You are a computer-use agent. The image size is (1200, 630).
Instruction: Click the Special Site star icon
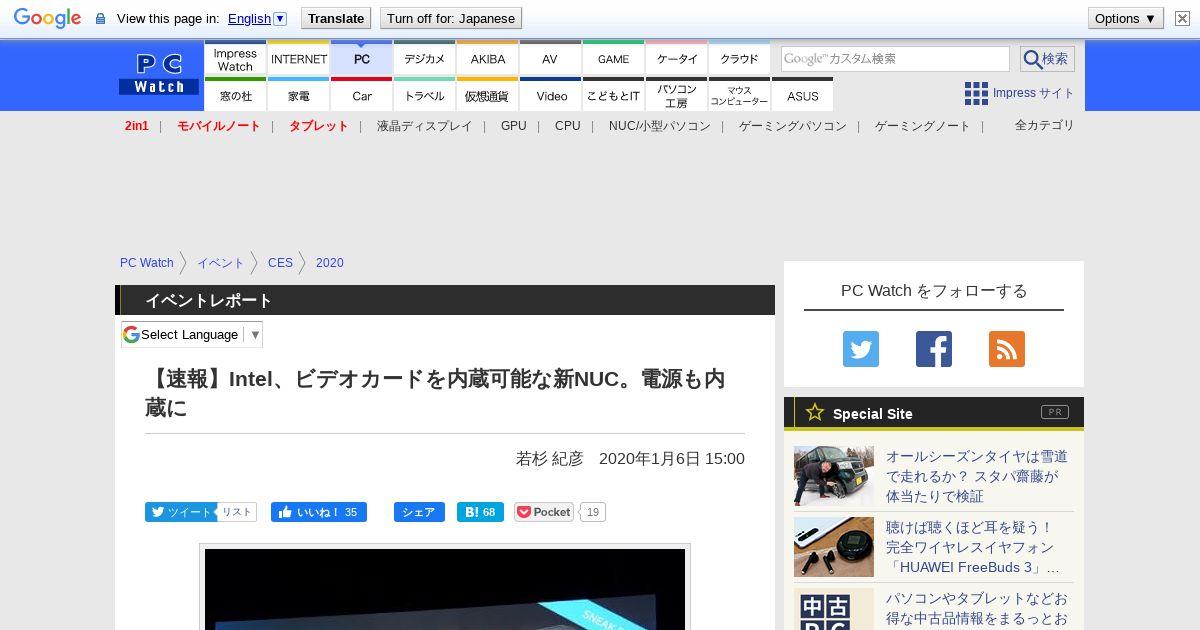pyautogui.click(x=815, y=412)
